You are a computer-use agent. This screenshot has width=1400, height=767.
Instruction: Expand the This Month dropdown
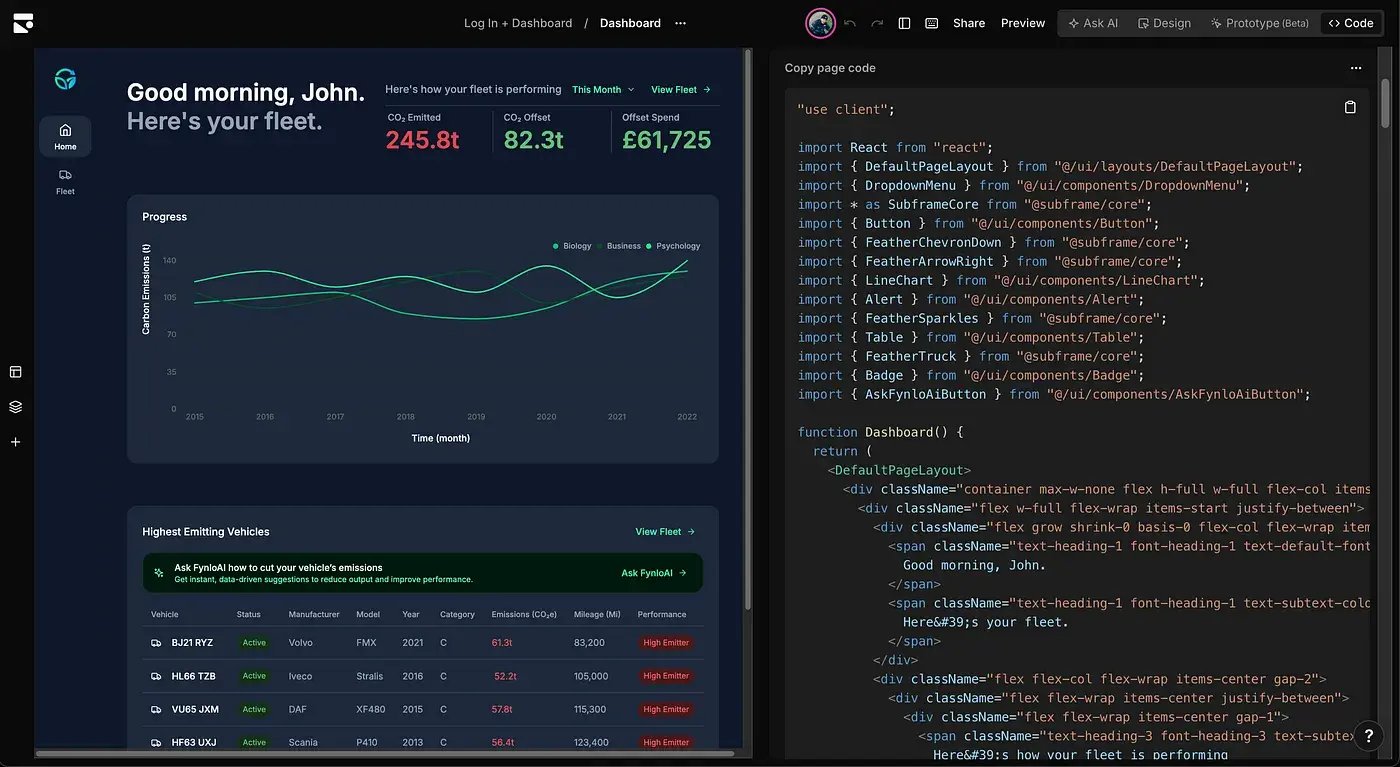tap(603, 90)
